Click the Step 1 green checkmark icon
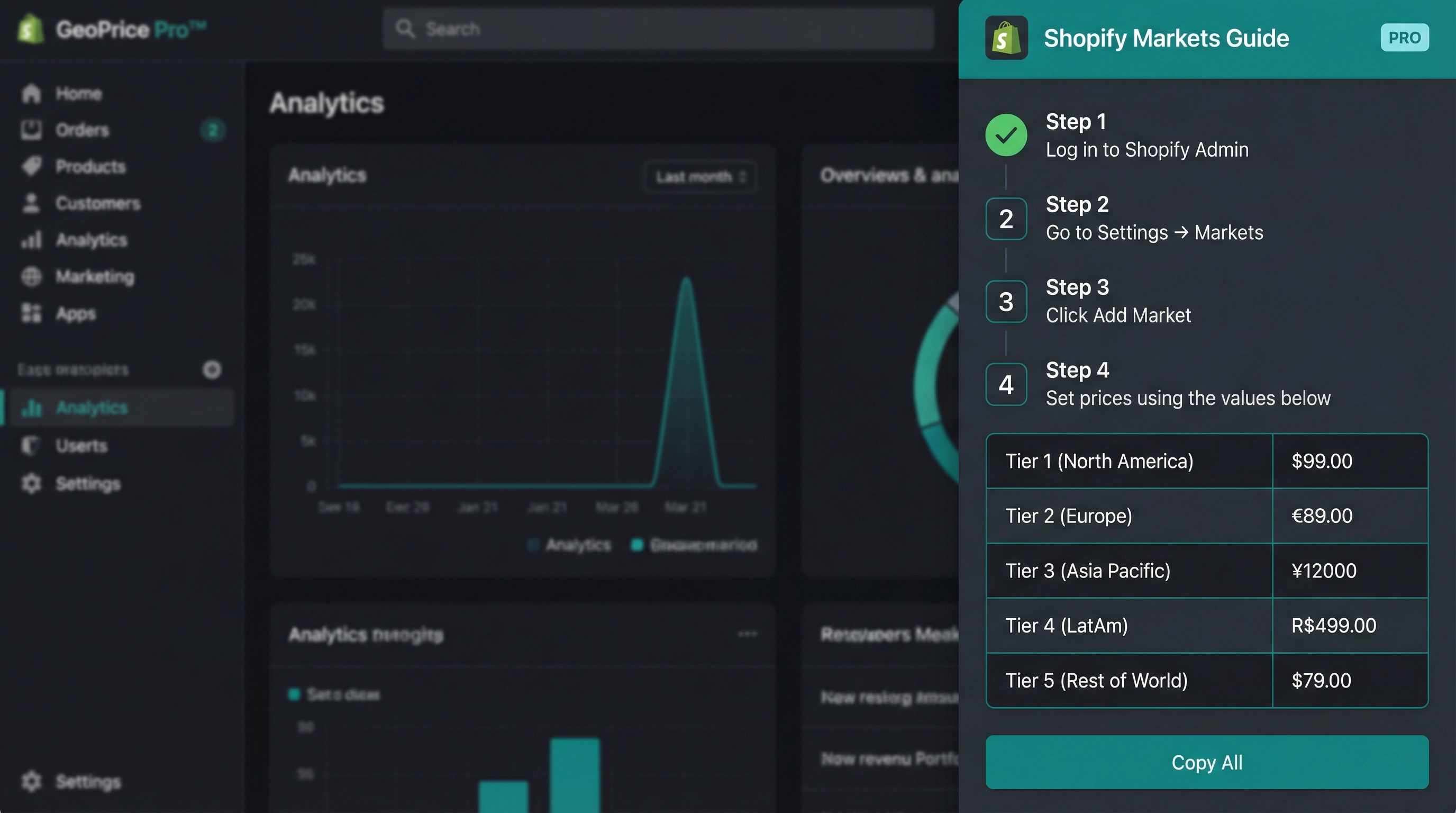 point(1006,135)
